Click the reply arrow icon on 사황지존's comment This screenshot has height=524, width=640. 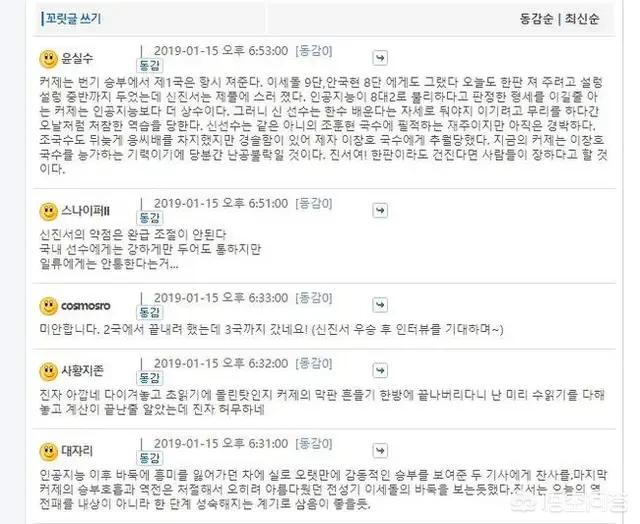coord(380,371)
